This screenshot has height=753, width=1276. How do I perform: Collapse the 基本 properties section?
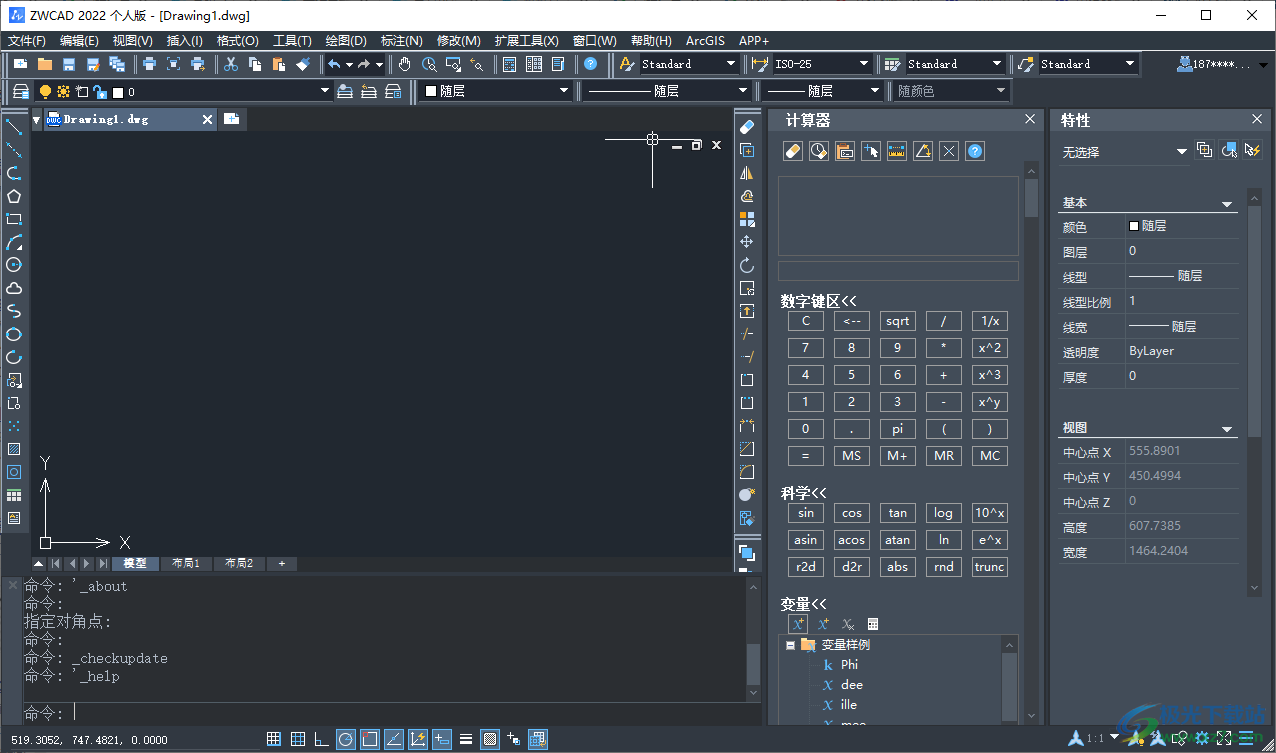click(1227, 204)
